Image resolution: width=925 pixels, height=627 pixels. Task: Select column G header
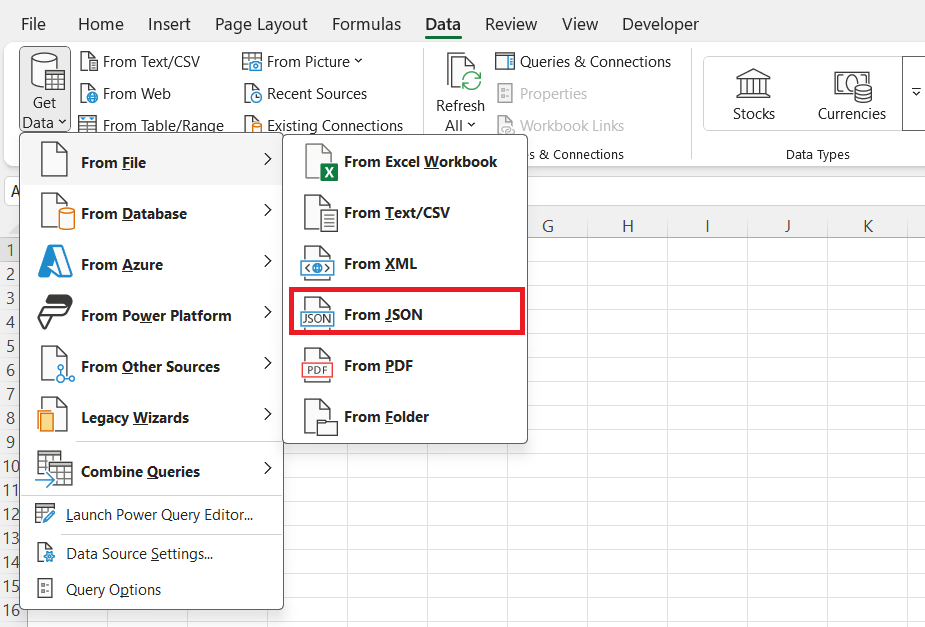(x=547, y=226)
